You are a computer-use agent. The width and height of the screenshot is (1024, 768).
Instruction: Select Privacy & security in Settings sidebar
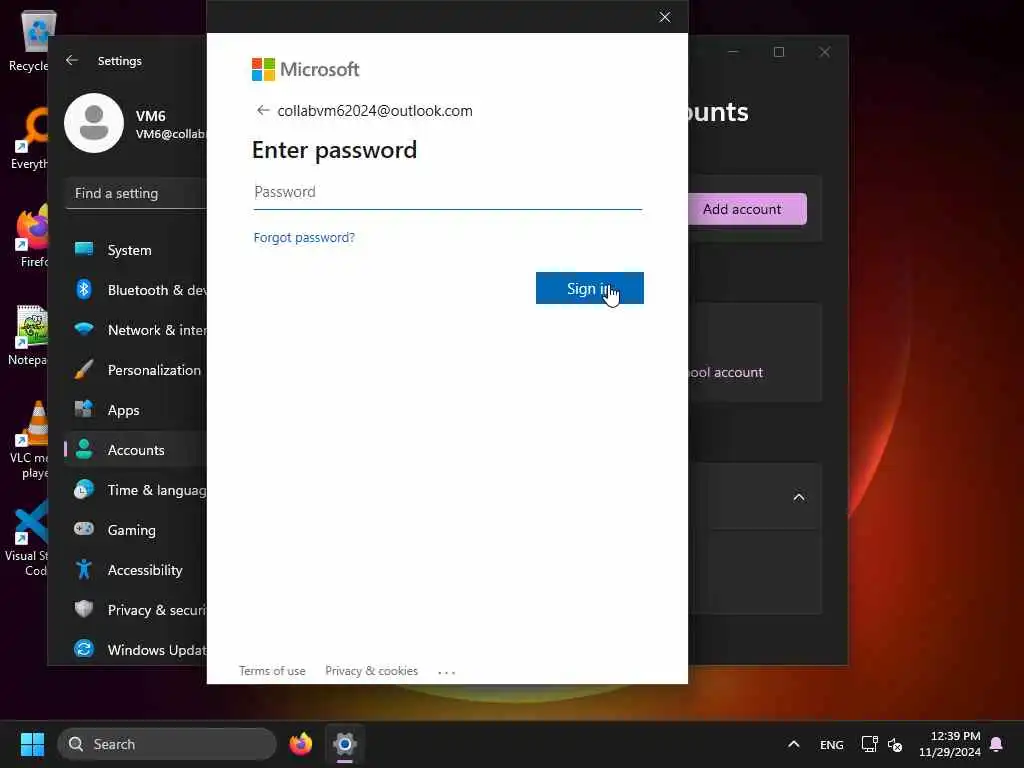(x=136, y=610)
